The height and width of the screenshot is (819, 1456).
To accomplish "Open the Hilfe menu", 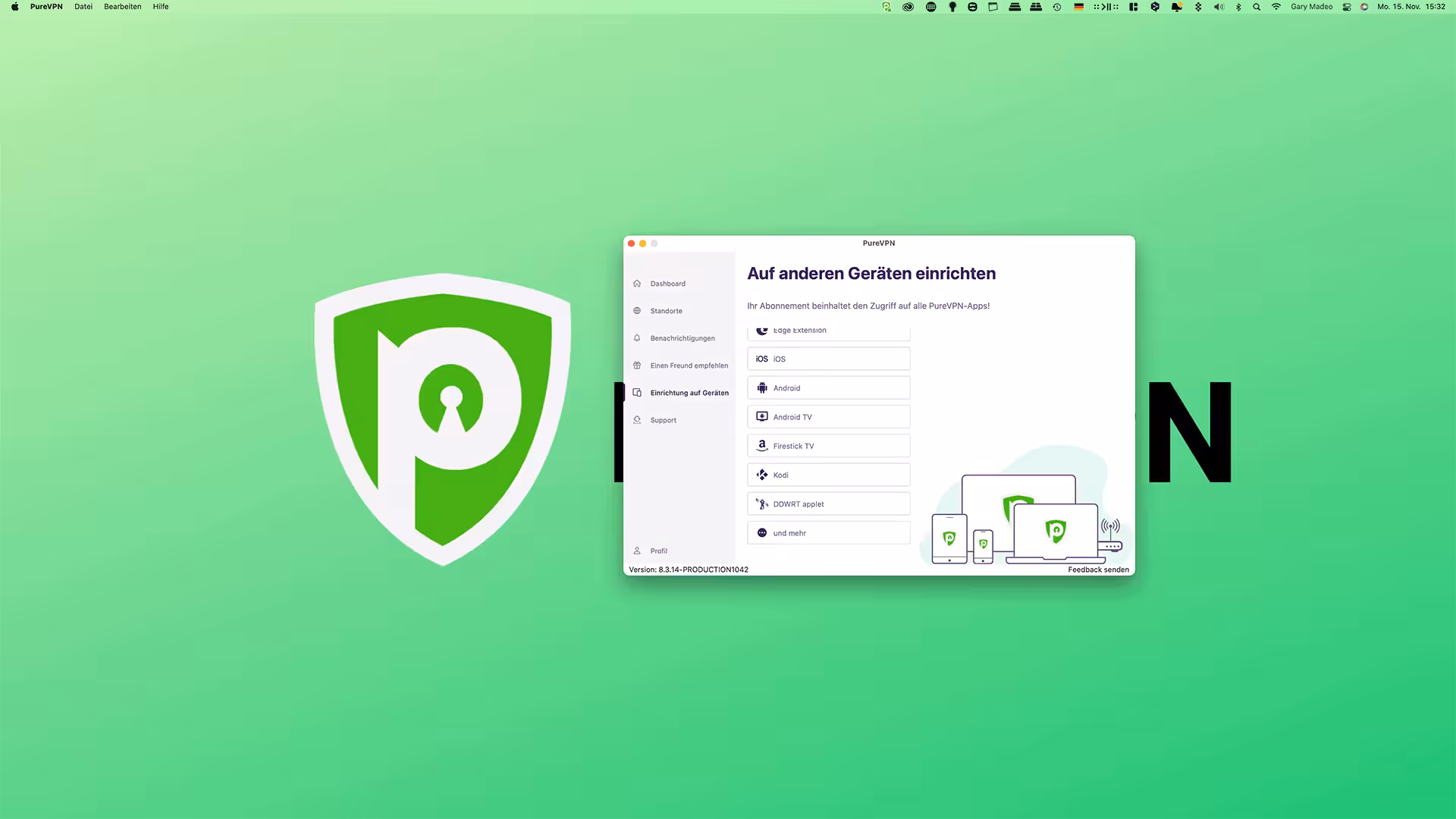I will 160,6.
